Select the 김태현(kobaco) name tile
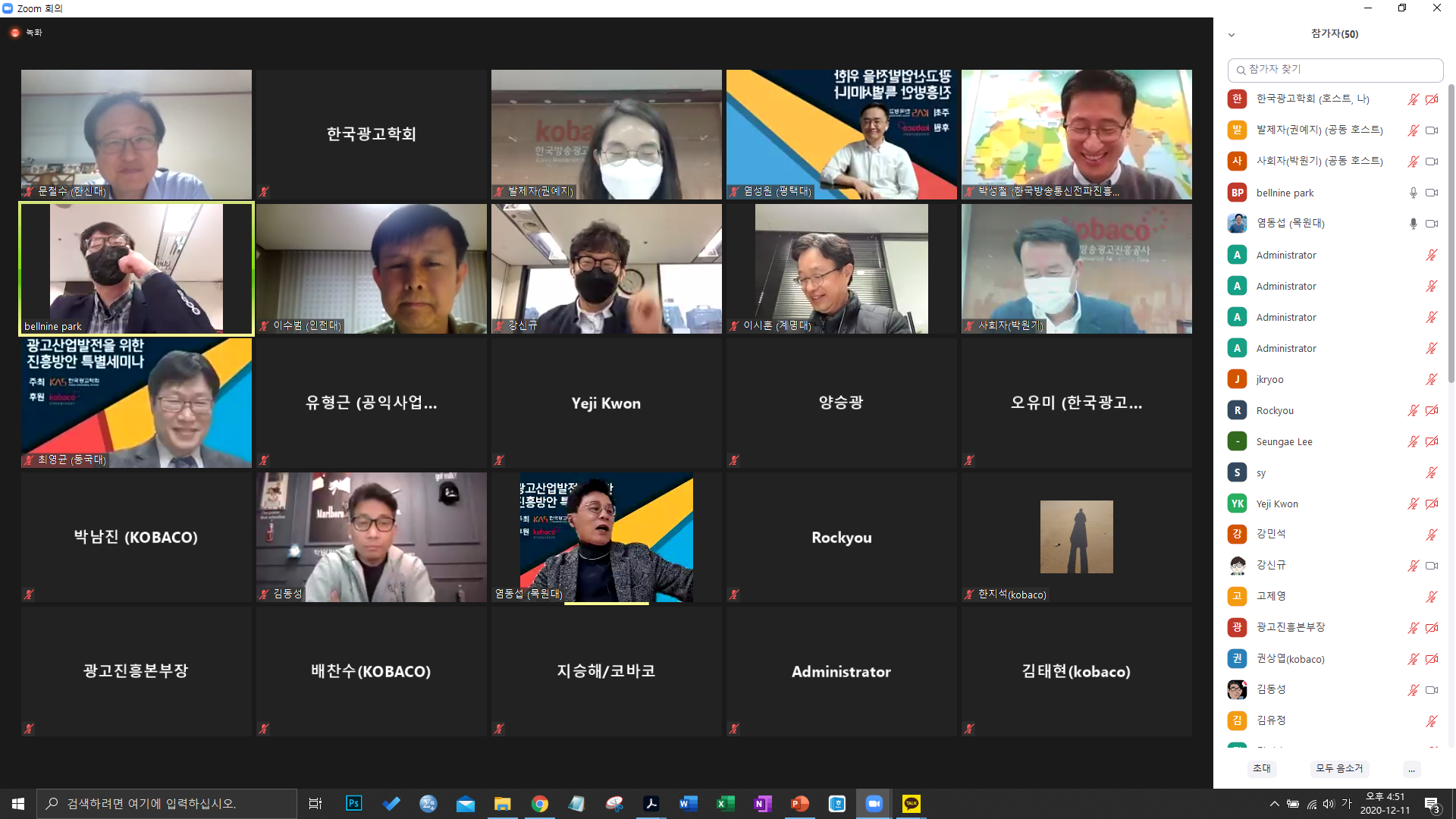 tap(1077, 671)
